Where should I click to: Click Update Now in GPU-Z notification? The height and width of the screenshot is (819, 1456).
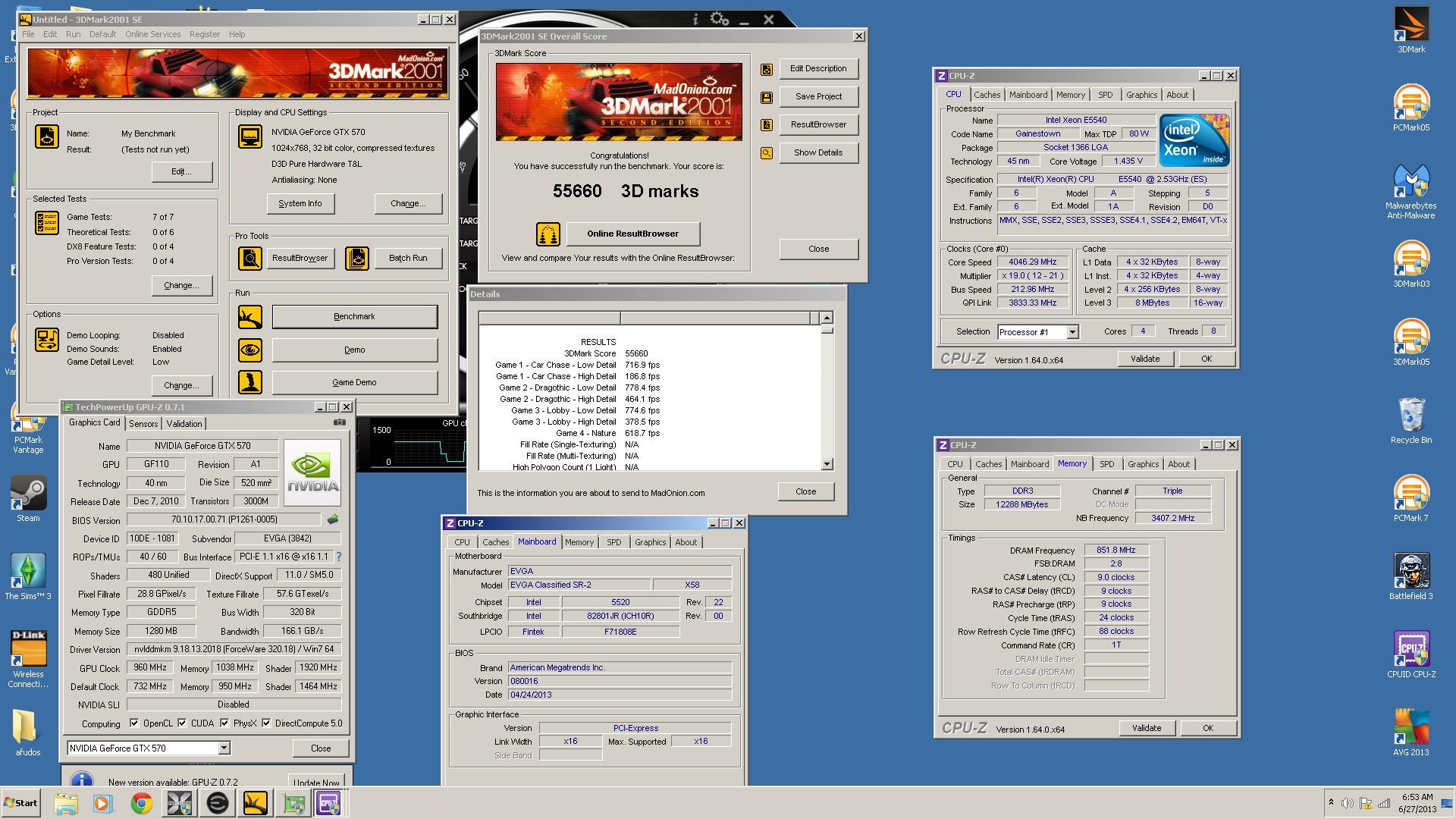click(x=317, y=781)
